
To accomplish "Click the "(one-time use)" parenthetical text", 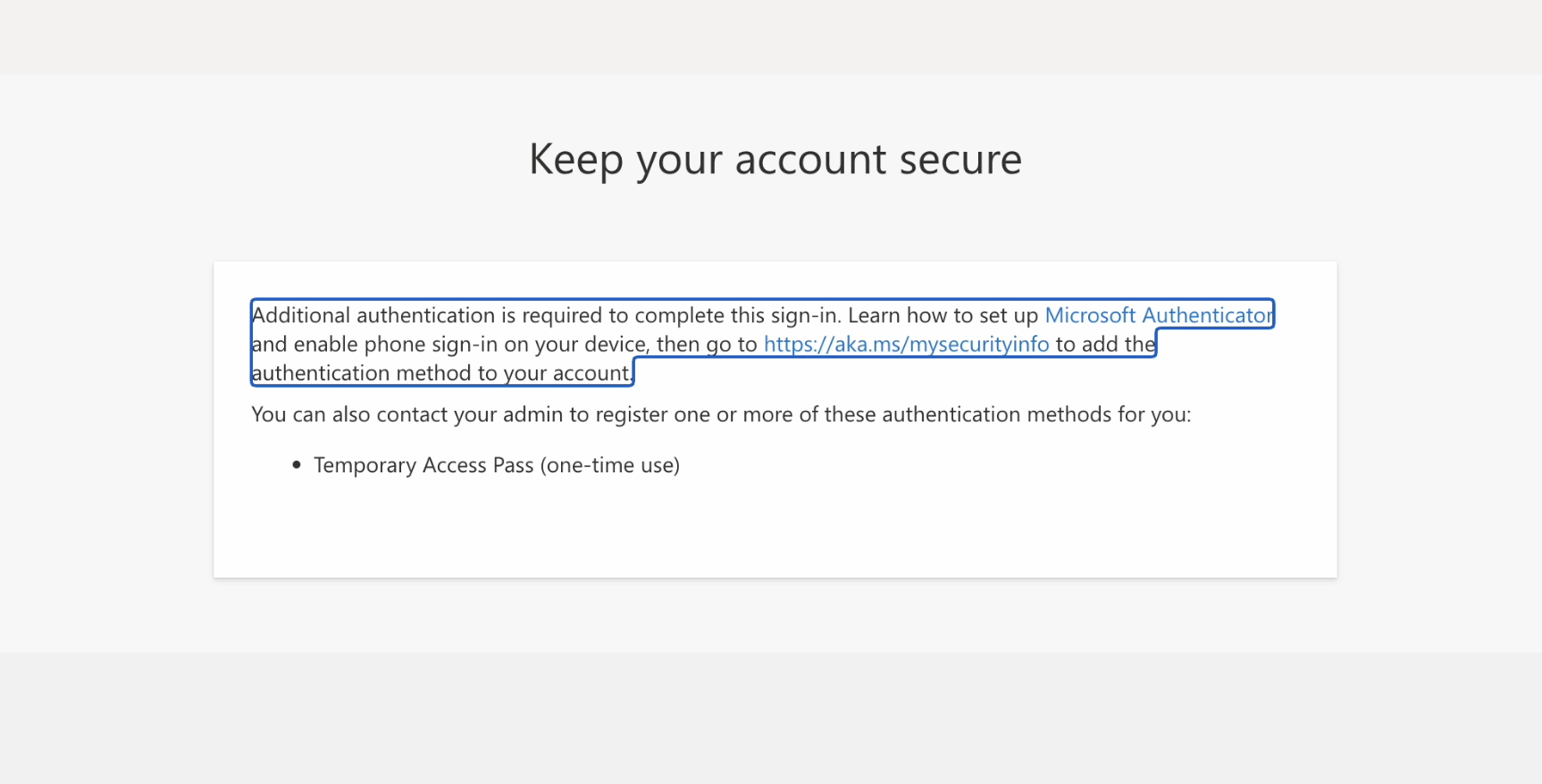I will point(610,465).
